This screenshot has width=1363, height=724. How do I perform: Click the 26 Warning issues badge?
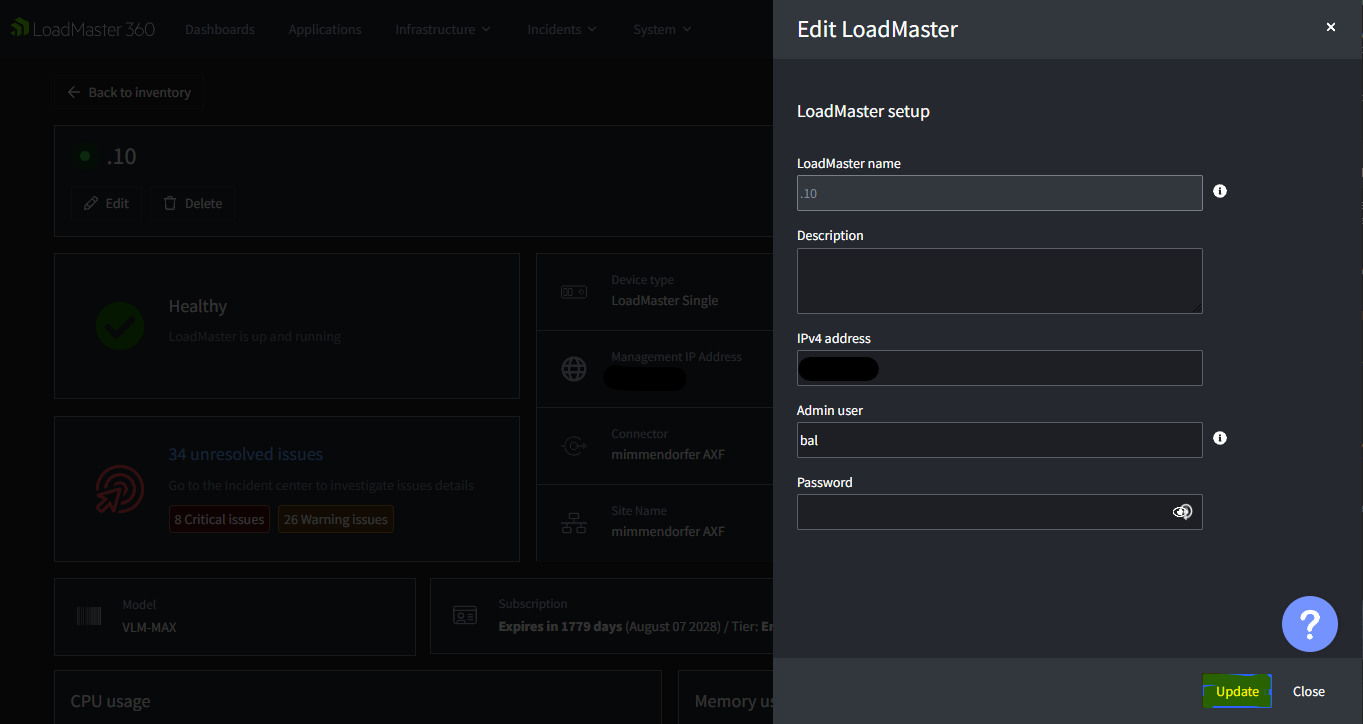point(336,519)
